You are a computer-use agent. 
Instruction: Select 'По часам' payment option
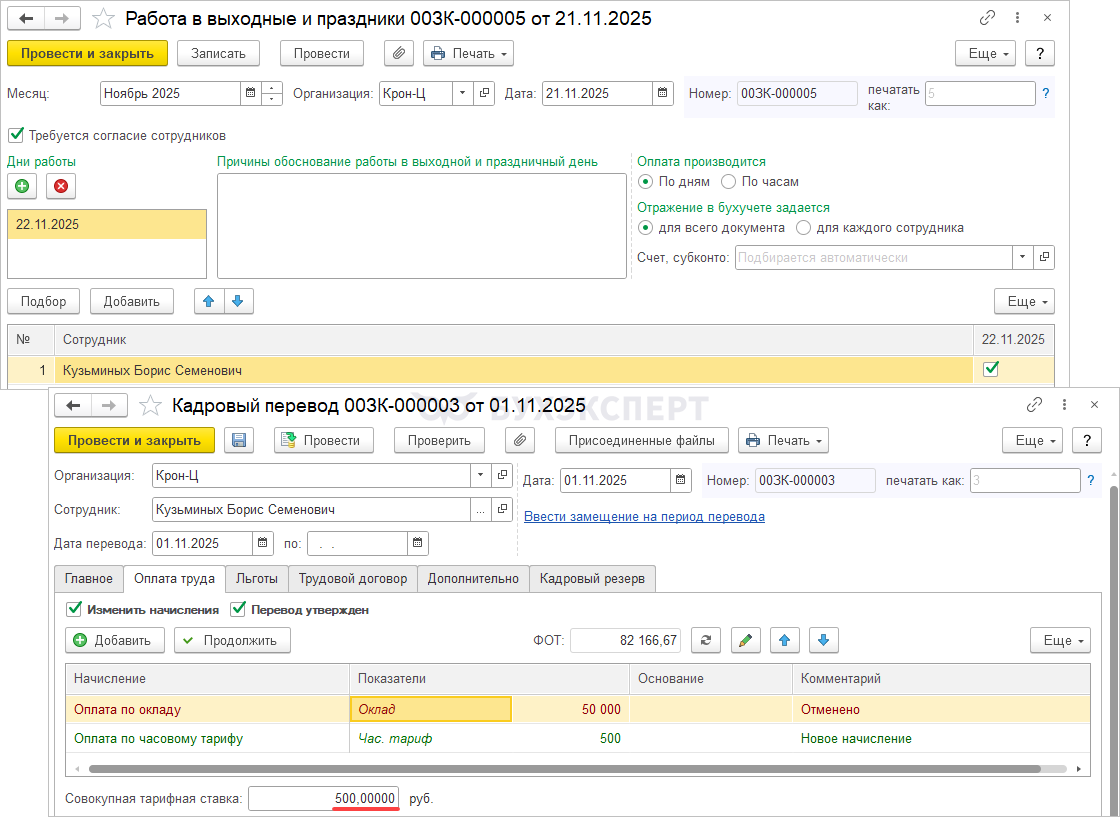[728, 182]
